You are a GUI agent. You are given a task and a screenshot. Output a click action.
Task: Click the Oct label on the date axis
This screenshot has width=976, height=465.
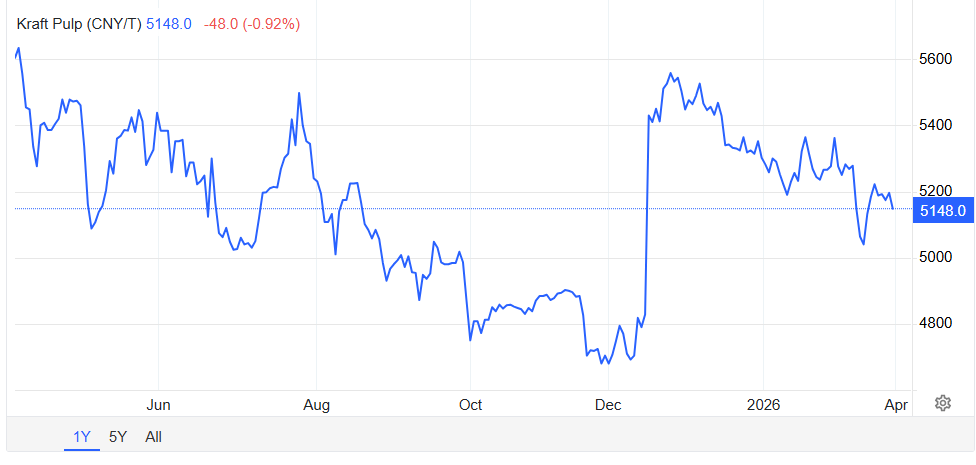(x=470, y=405)
